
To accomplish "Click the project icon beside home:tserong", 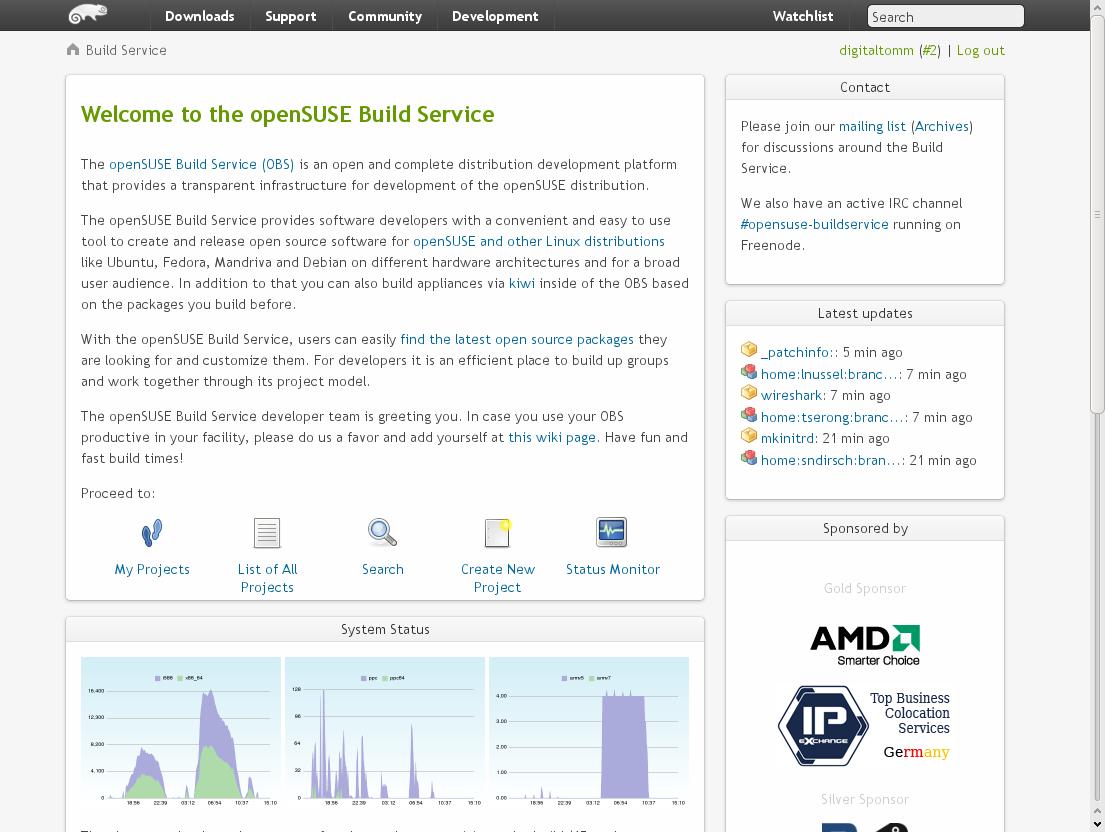I will [x=749, y=416].
